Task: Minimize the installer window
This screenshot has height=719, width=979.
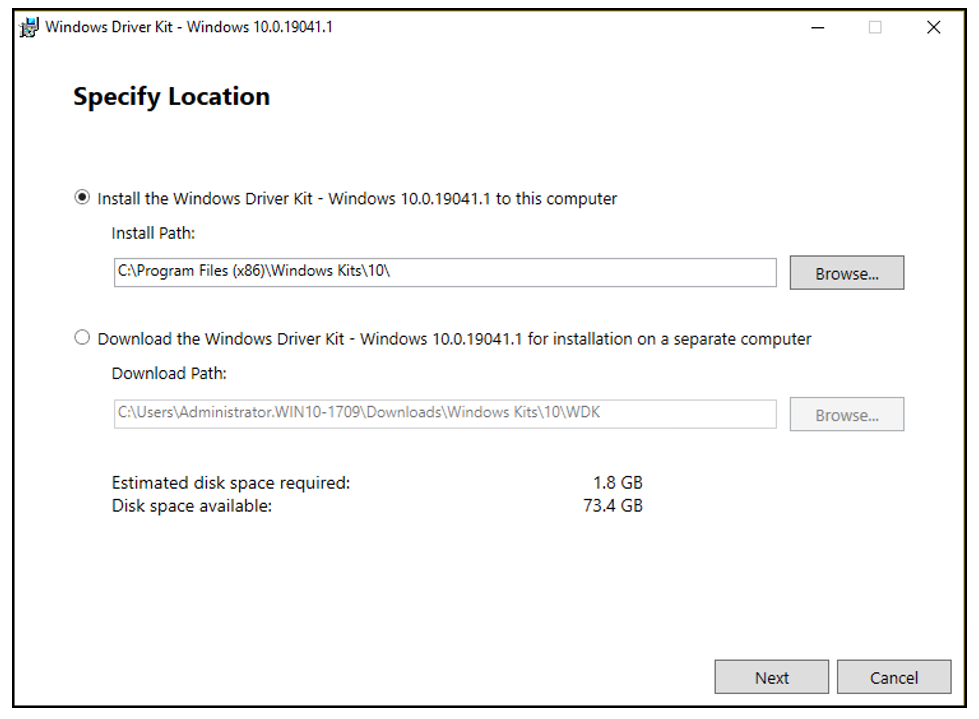Action: (817, 27)
